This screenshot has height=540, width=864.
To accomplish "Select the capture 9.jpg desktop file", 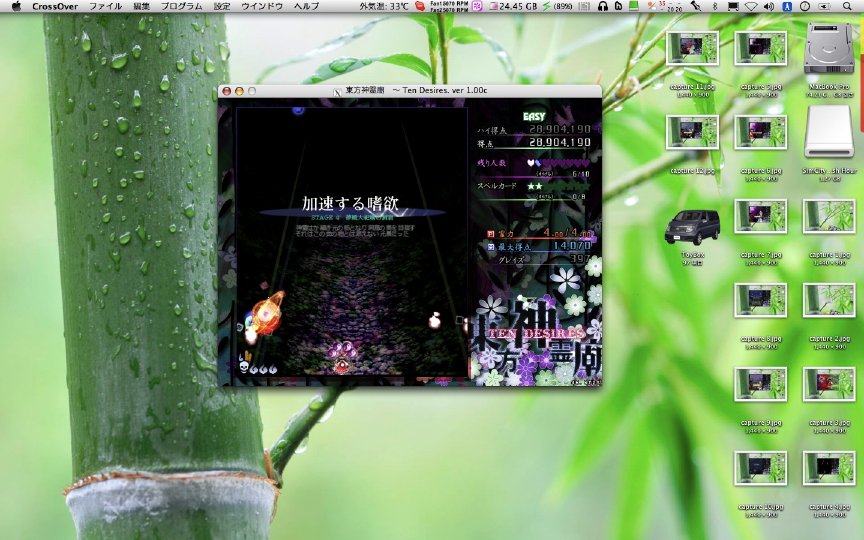I will pyautogui.click(x=760, y=384).
